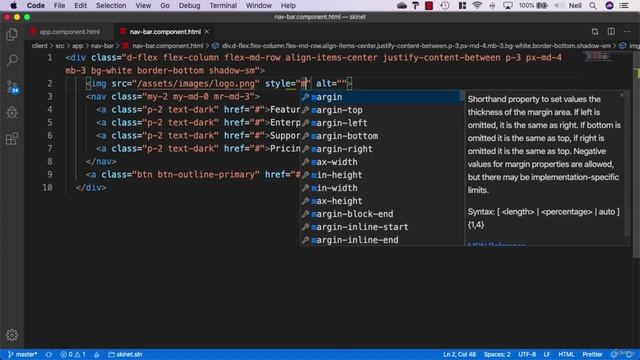Click the Prettier status bar item
Image resolution: width=640 pixels, height=360 pixels.
coord(592,354)
